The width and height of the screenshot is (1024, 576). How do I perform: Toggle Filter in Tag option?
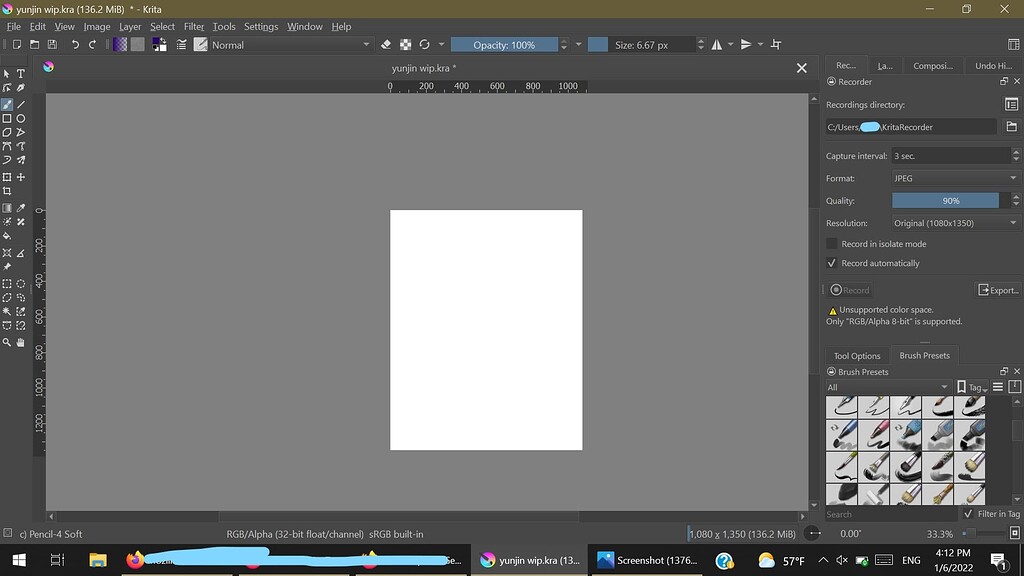coord(968,513)
